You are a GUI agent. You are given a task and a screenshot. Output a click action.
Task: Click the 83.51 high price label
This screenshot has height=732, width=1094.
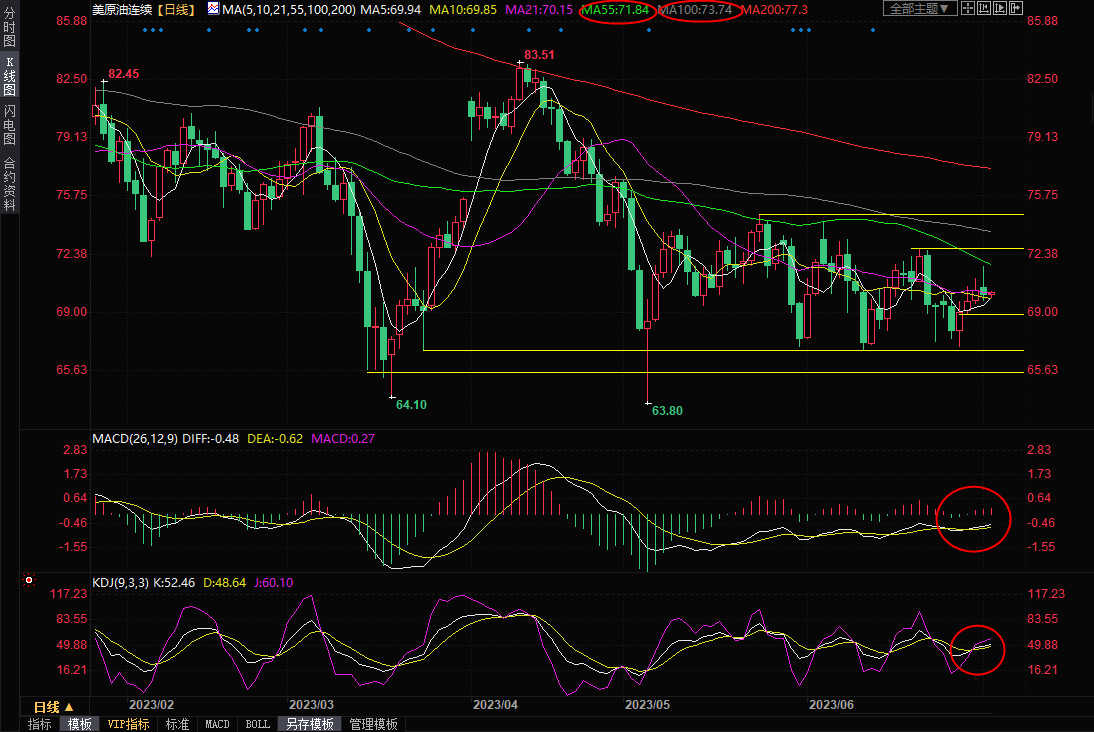[x=539, y=54]
